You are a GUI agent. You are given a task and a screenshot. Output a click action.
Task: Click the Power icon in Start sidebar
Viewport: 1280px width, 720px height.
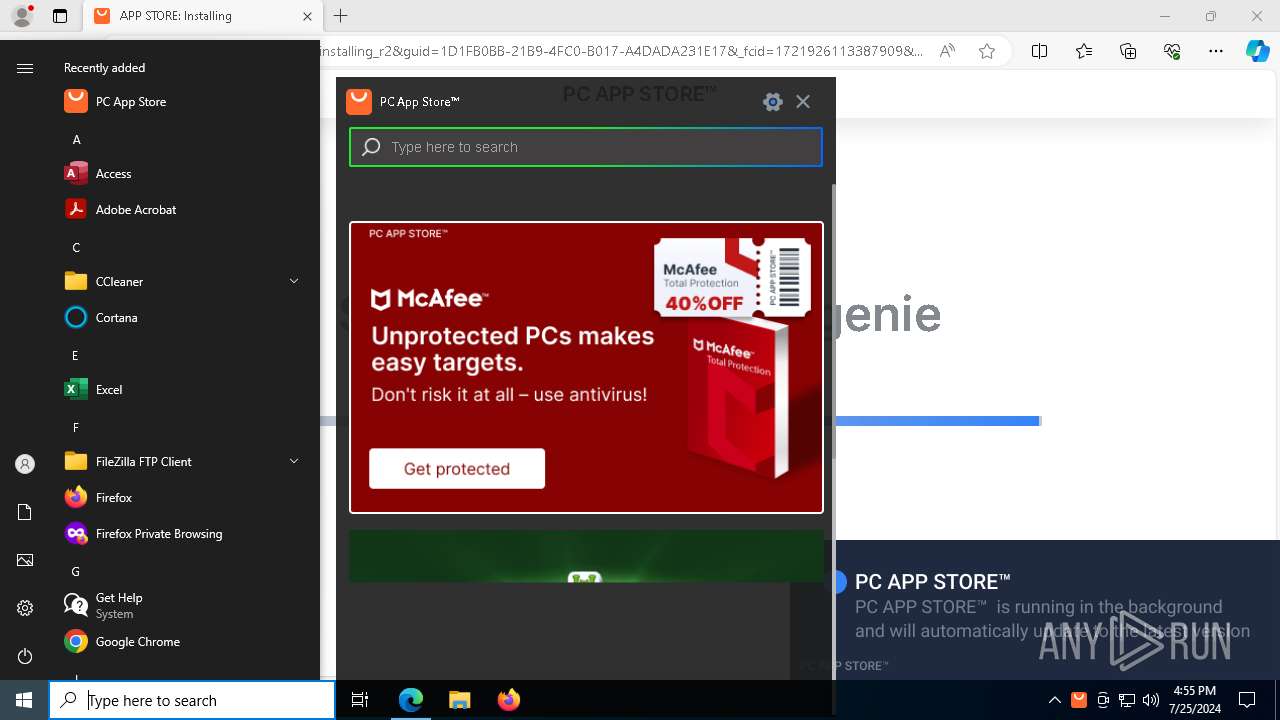click(25, 656)
